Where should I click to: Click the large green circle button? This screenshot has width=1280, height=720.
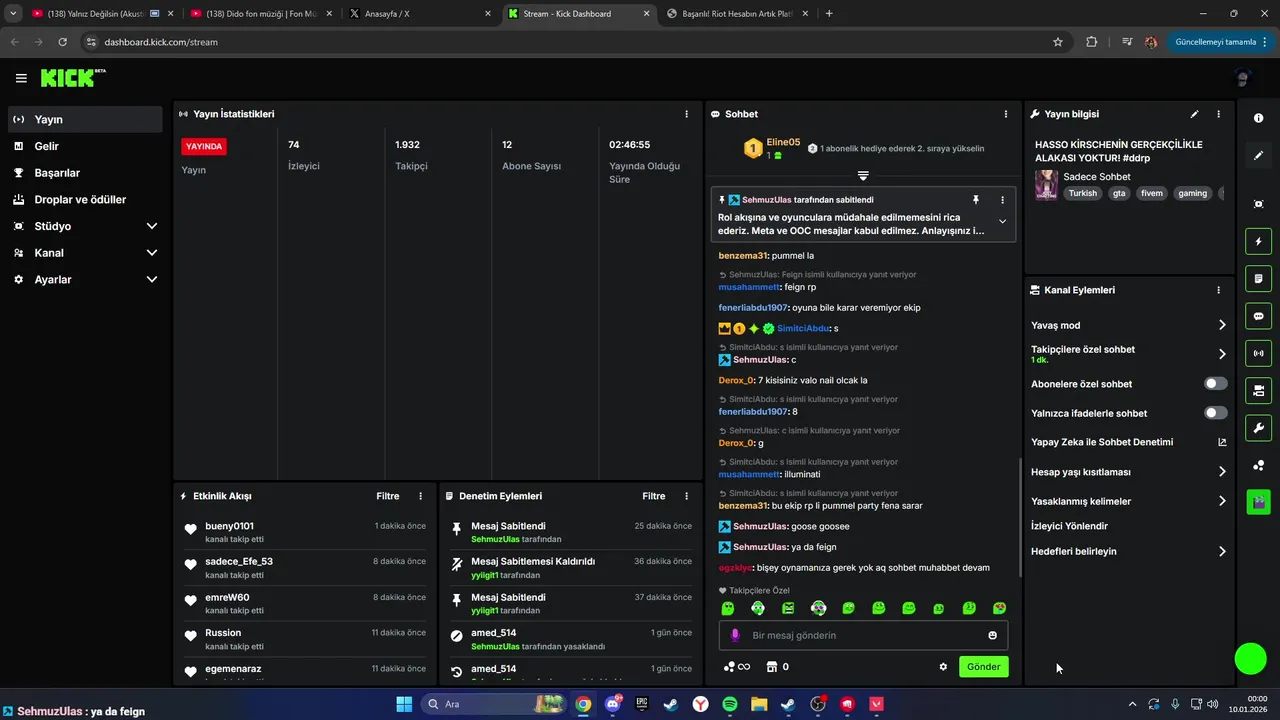tap(1251, 658)
